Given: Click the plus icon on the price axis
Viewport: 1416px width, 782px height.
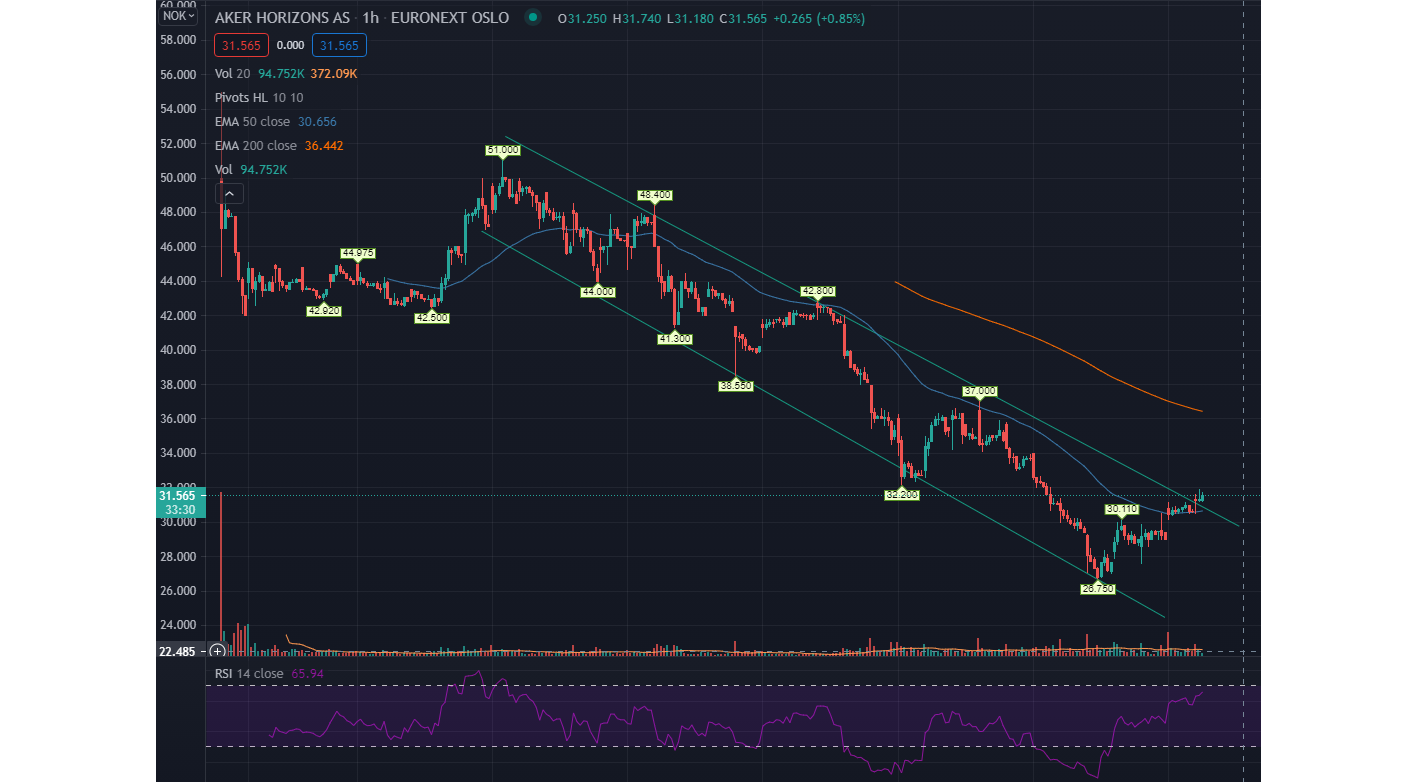Looking at the screenshot, I should (x=217, y=651).
